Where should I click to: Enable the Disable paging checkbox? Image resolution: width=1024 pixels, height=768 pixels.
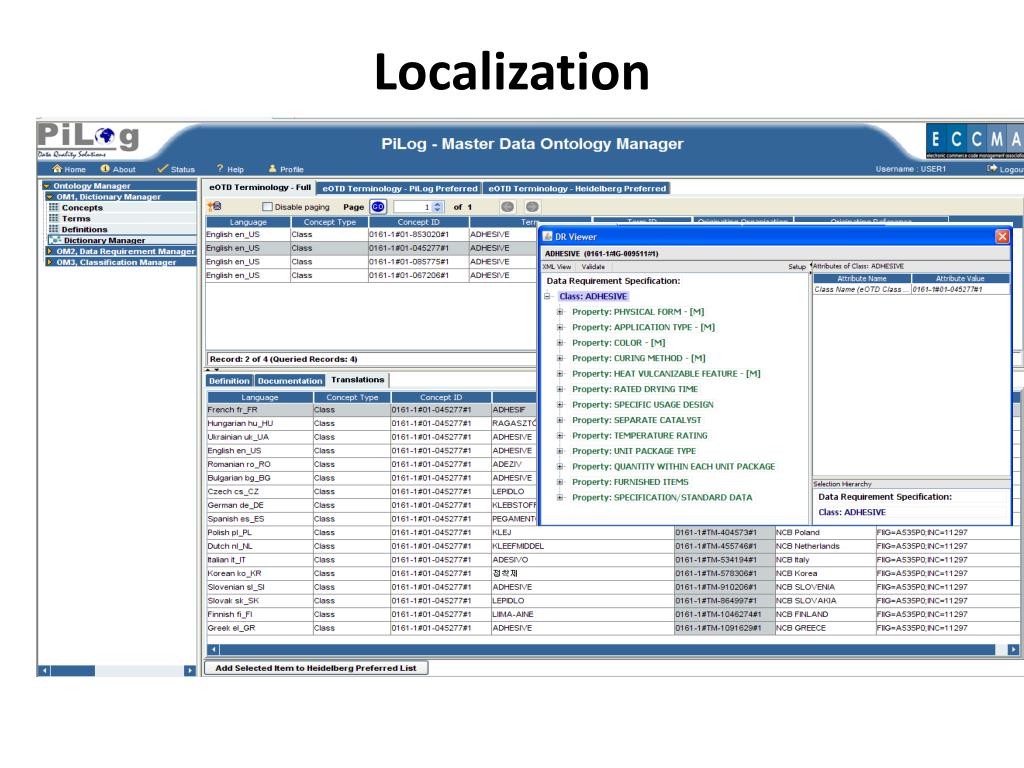[x=266, y=207]
